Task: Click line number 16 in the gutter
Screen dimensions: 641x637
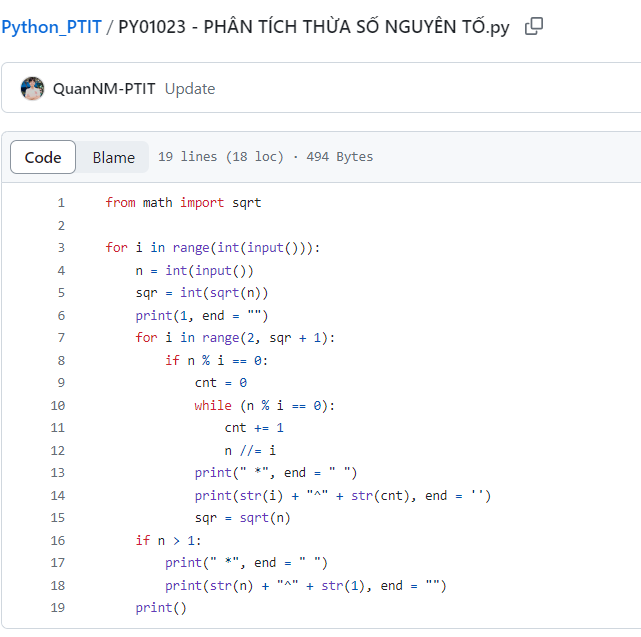Action: [x=57, y=540]
